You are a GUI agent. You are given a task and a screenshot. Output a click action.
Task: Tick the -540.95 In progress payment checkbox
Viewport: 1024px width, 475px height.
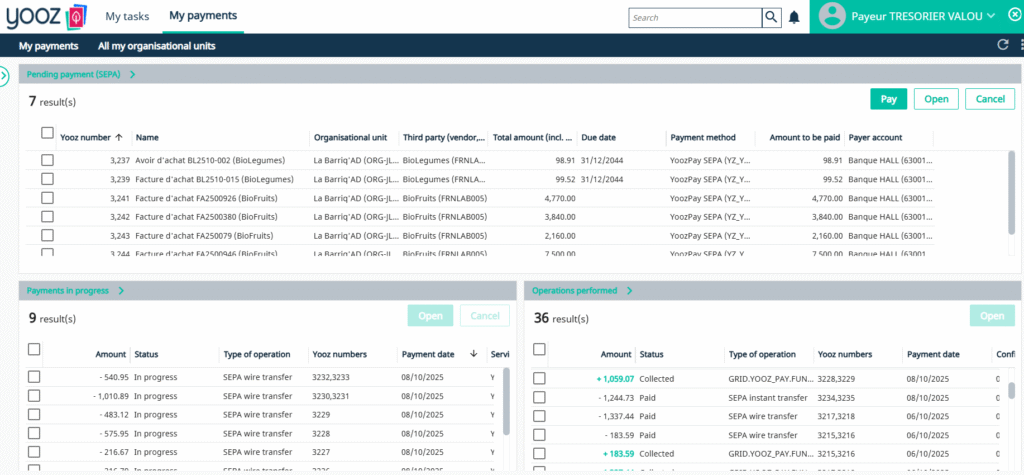[x=34, y=377]
